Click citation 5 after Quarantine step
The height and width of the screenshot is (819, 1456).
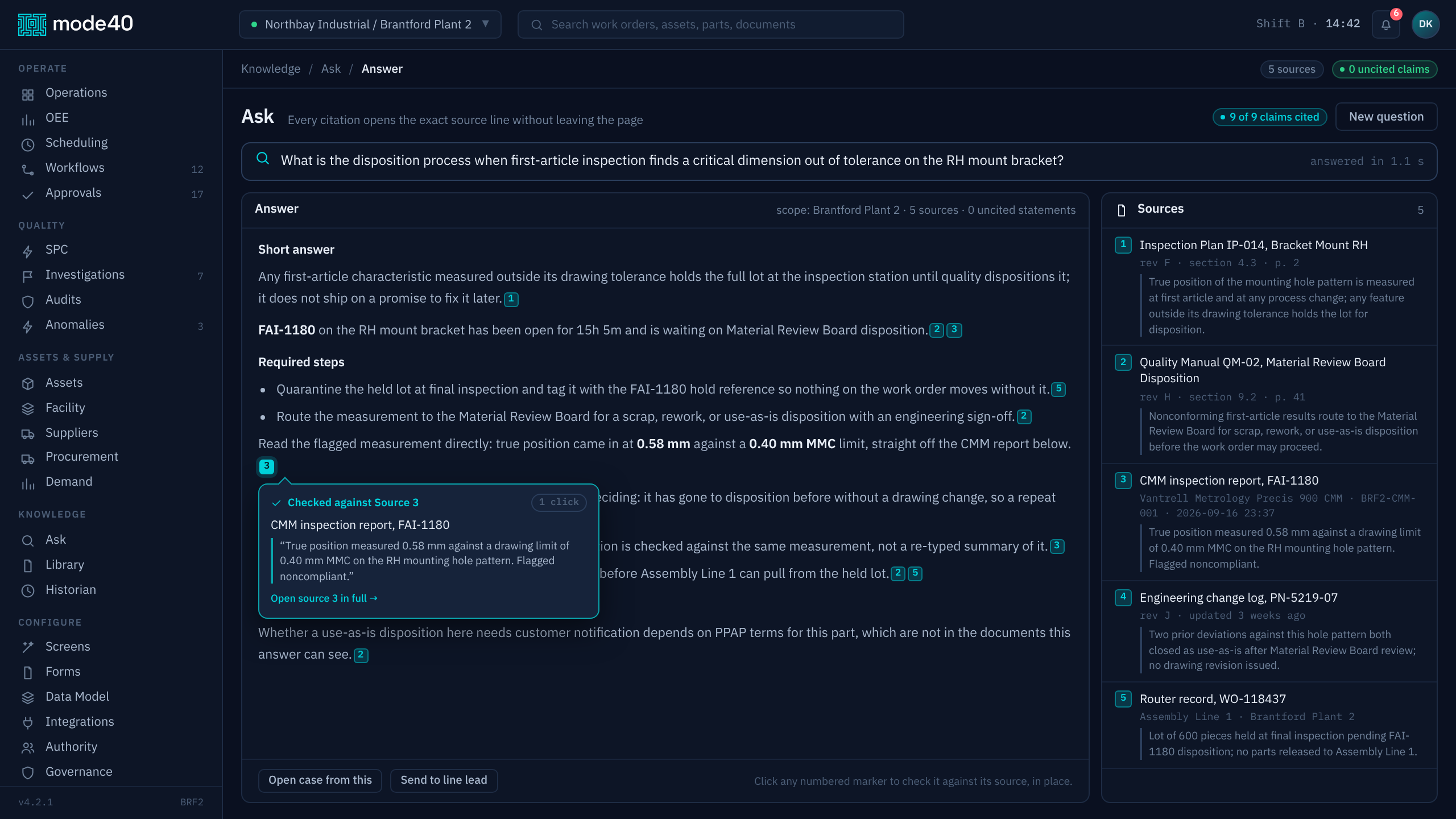click(x=1058, y=390)
